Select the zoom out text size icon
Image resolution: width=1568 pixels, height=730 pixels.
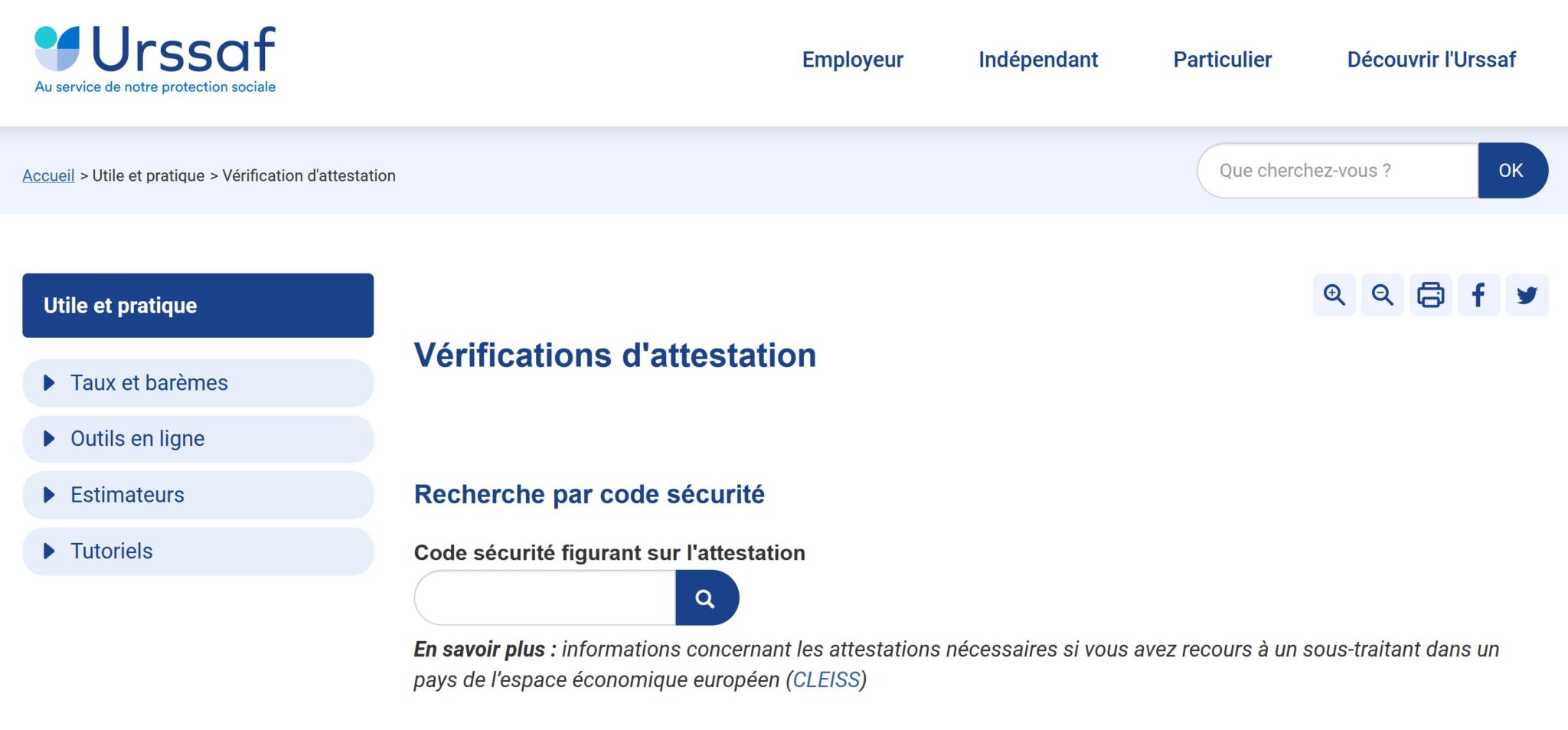(1383, 295)
